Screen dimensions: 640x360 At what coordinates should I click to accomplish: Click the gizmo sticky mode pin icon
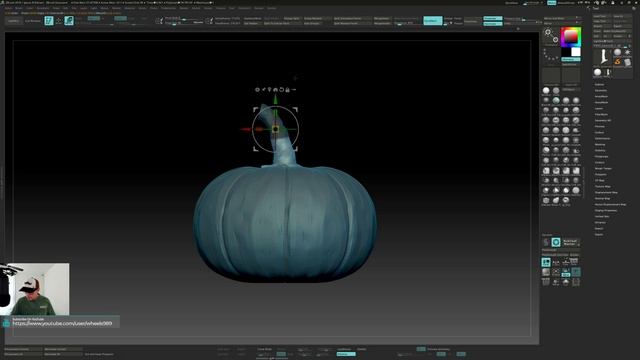[x=263, y=89]
